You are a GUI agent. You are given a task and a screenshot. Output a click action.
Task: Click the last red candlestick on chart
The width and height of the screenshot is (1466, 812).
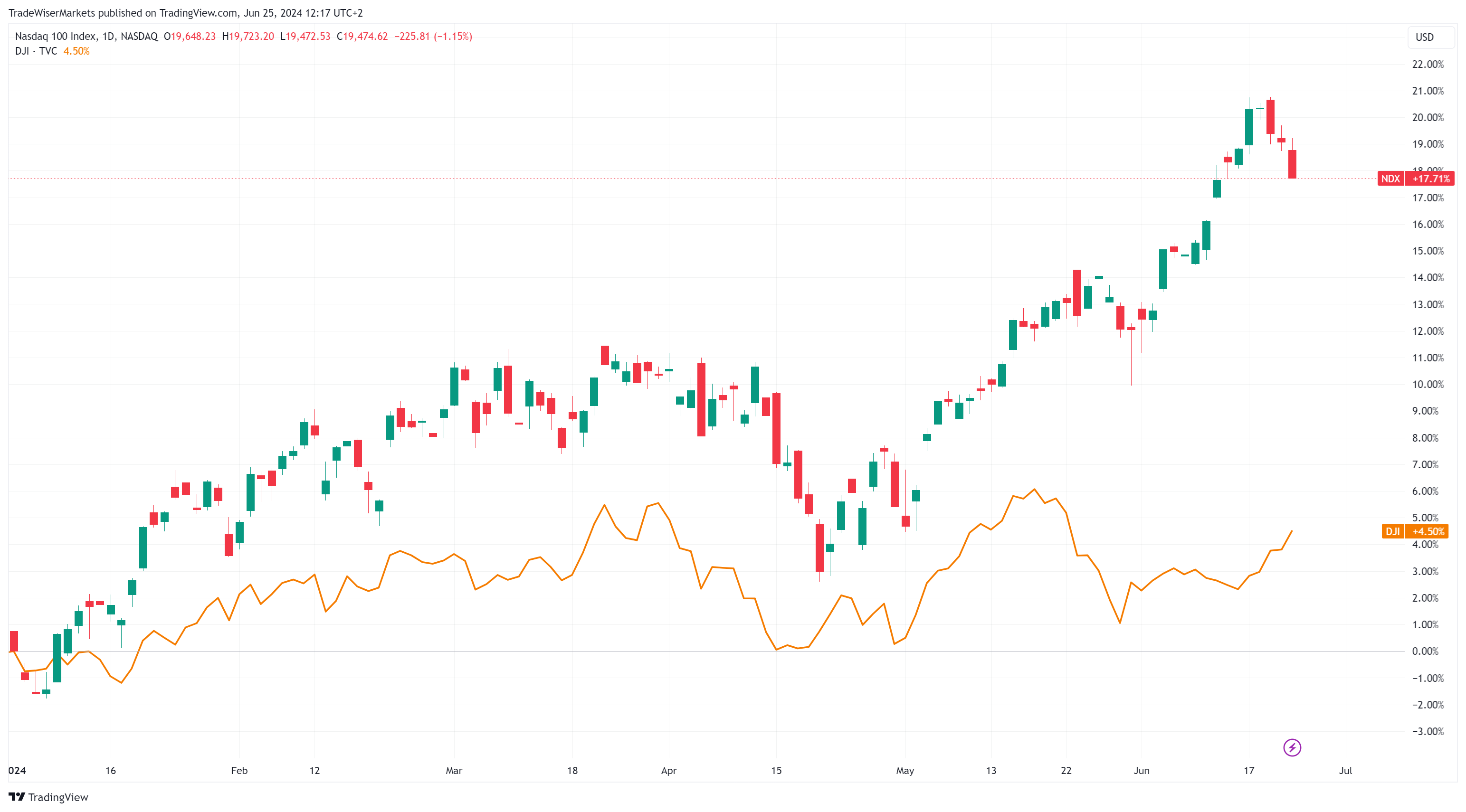1293,164
